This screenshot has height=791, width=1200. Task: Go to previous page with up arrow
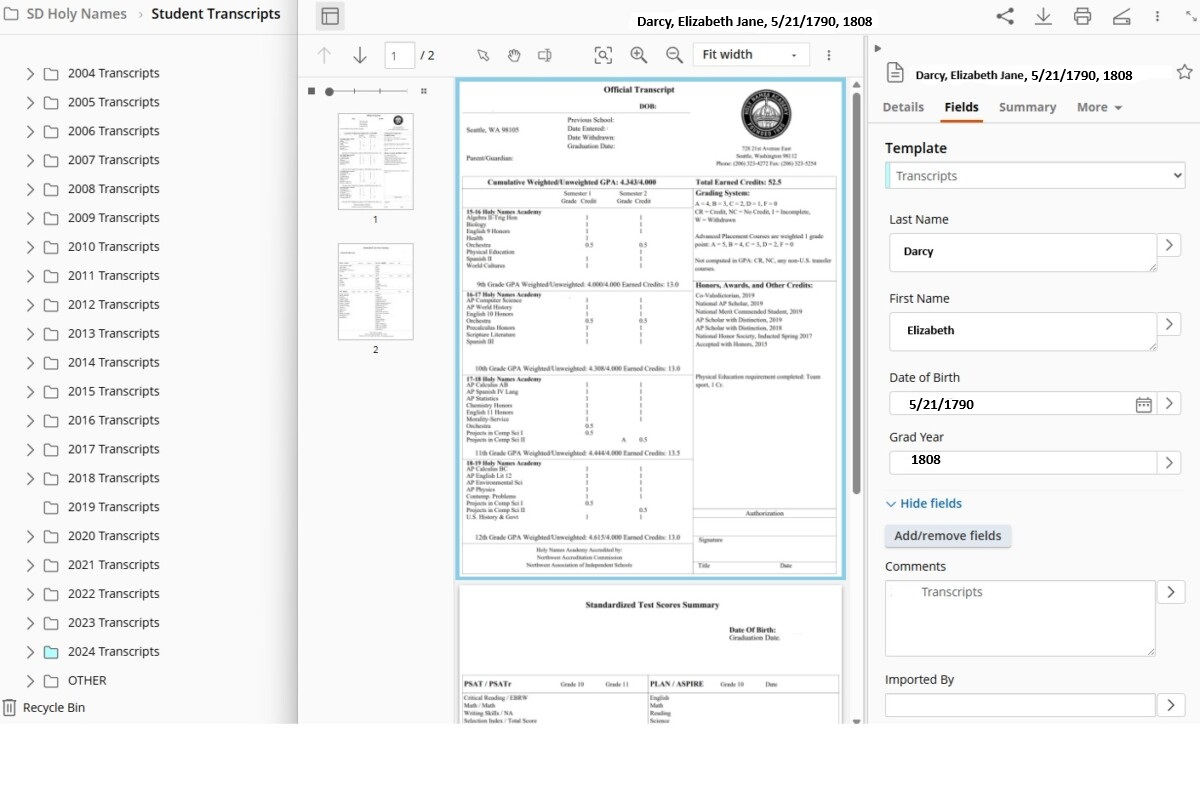324,56
